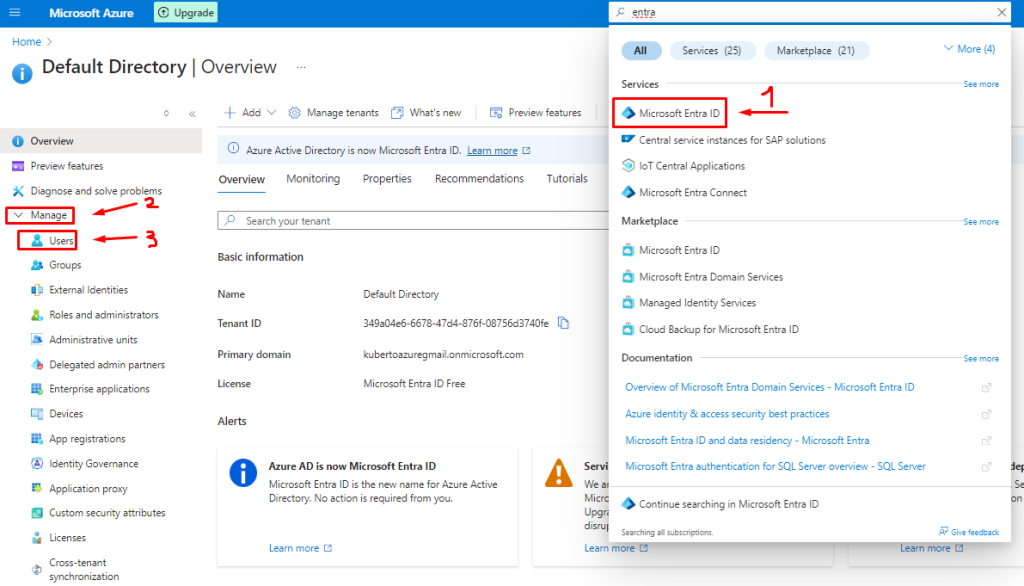Open Microsoft Entra authentication for SQL Server doc

click(775, 466)
